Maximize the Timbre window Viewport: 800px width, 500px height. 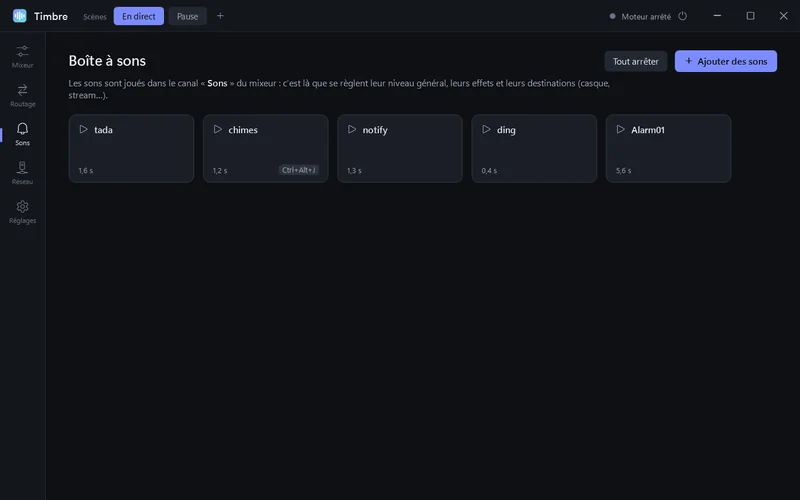(x=751, y=16)
